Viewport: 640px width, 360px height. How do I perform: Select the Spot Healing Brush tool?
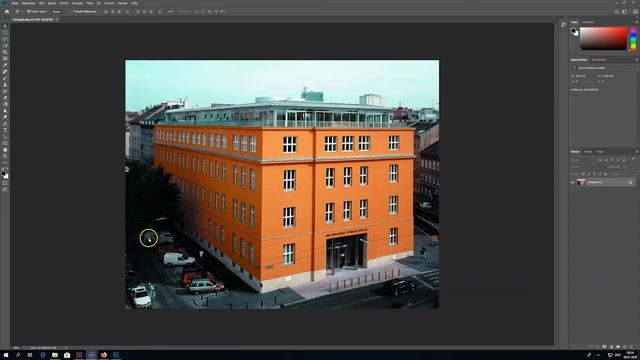[5, 72]
